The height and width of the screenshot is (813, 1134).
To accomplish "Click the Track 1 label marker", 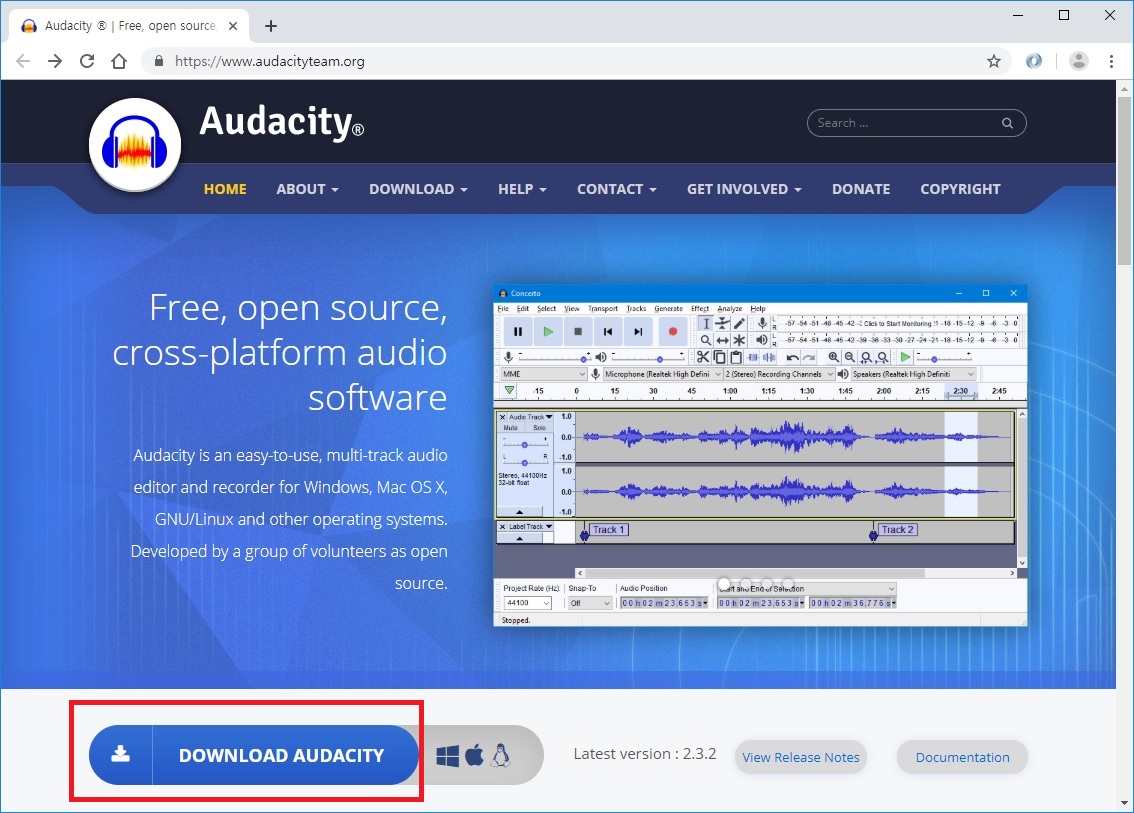I will point(608,529).
